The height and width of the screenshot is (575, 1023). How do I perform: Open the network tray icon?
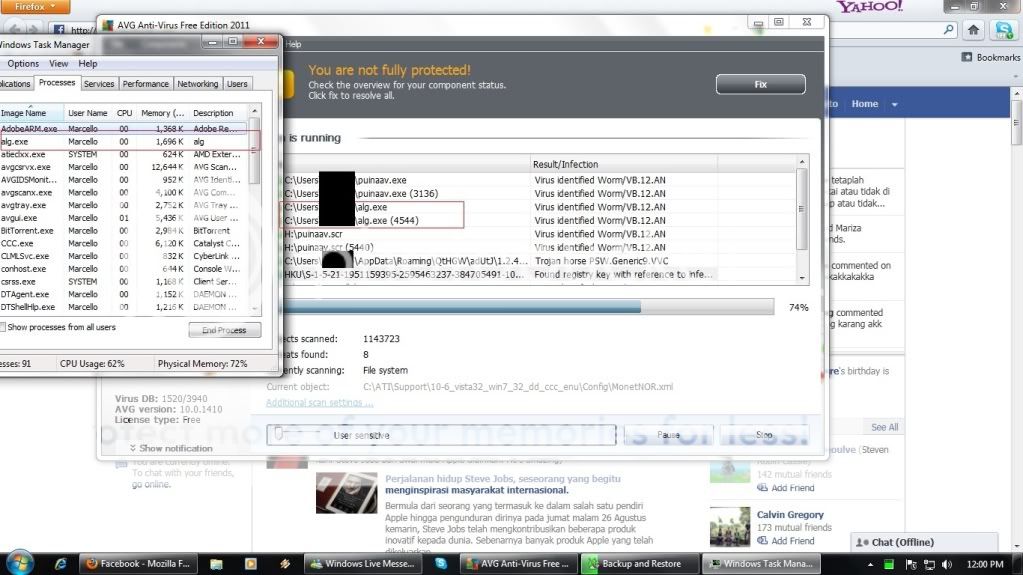pos(930,565)
